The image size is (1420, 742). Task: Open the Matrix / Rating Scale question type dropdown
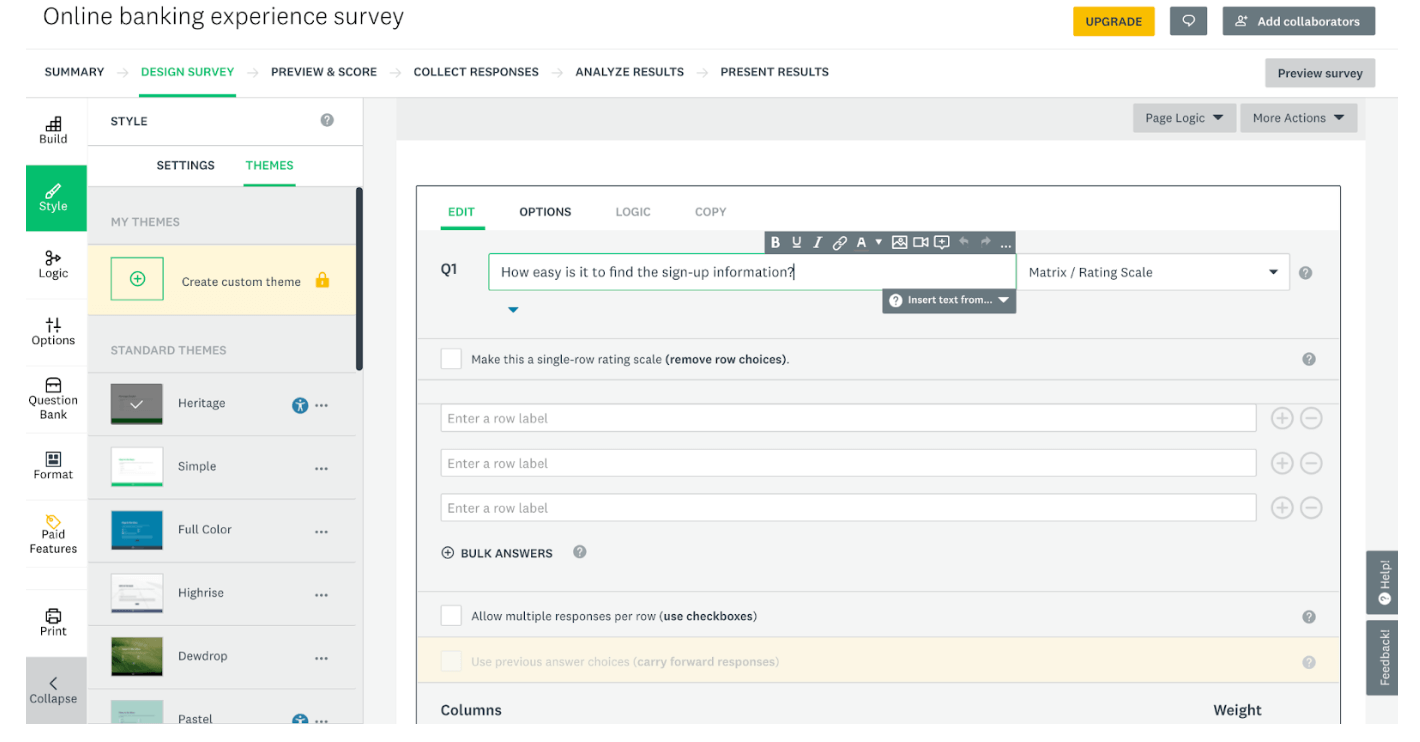point(1154,272)
